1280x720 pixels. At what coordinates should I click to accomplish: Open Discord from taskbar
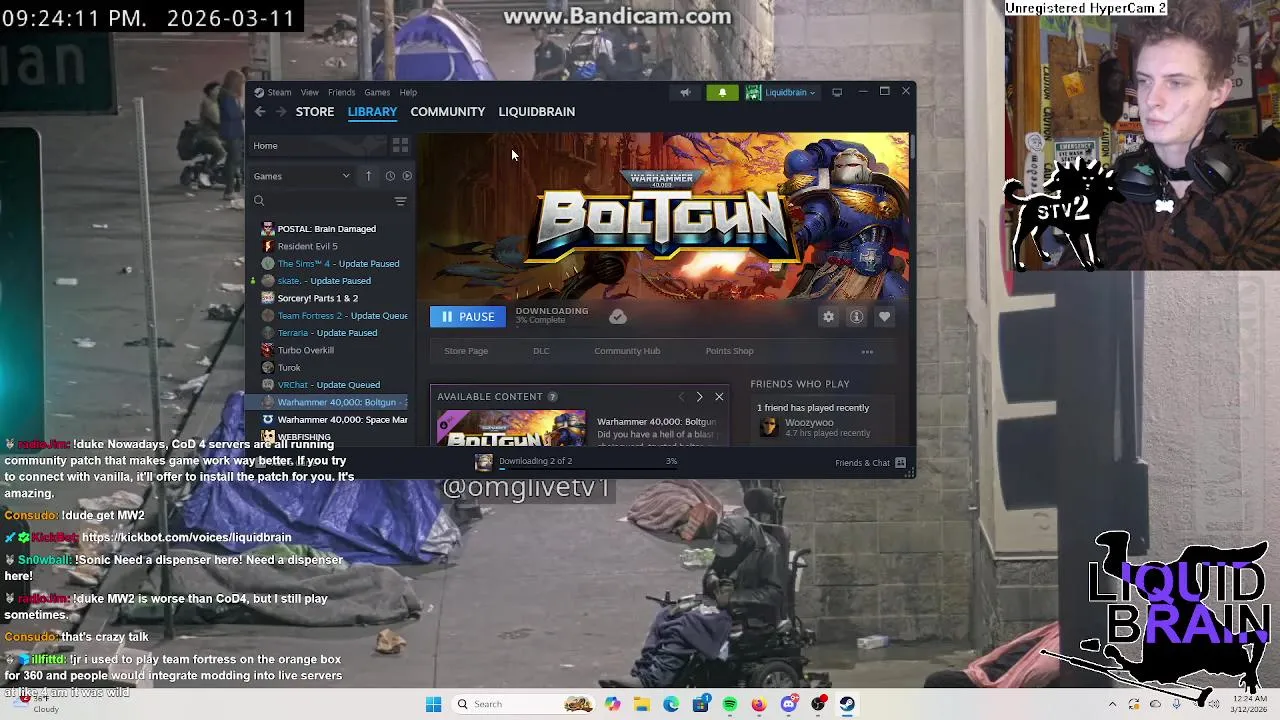point(788,704)
